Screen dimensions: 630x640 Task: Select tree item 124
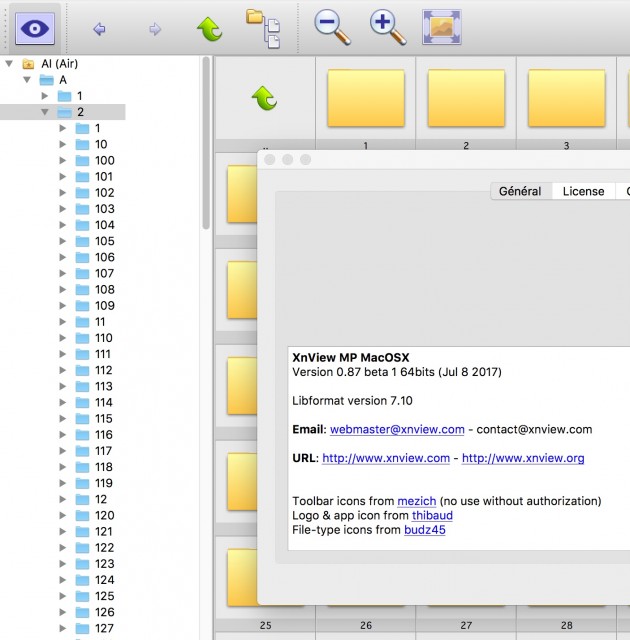104,580
